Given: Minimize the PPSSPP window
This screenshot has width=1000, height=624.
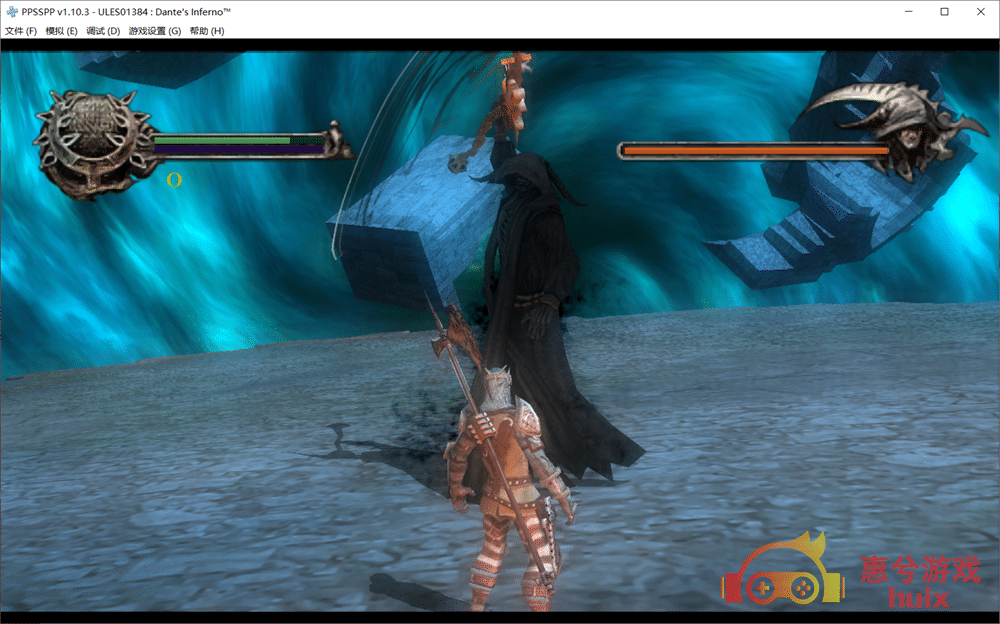Looking at the screenshot, I should point(909,11).
